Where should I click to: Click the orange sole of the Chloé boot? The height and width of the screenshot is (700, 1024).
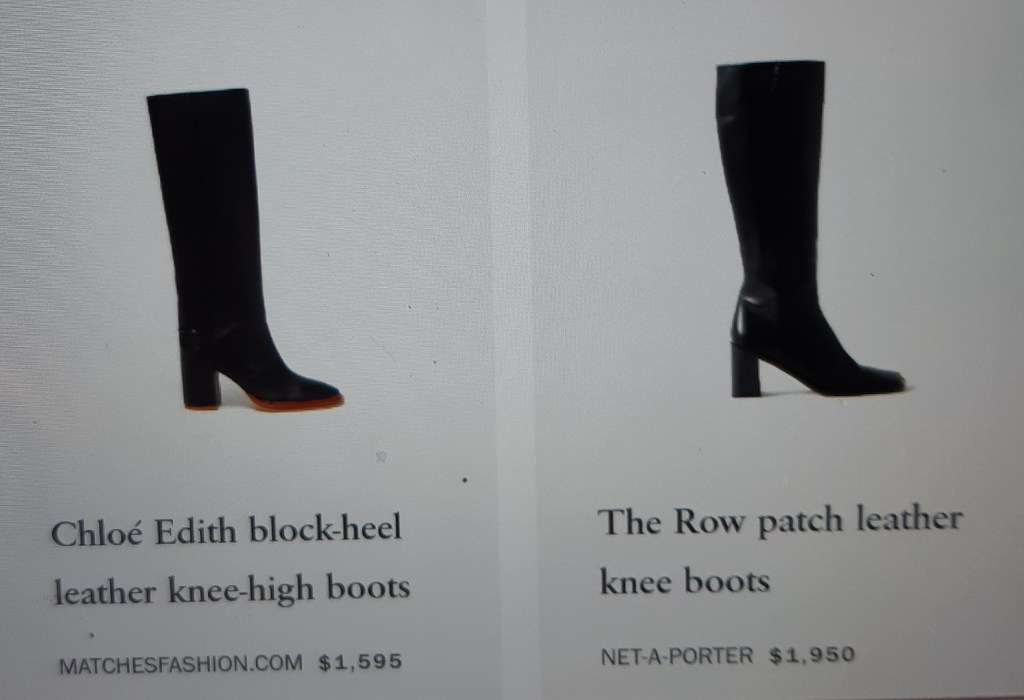[x=294, y=402]
